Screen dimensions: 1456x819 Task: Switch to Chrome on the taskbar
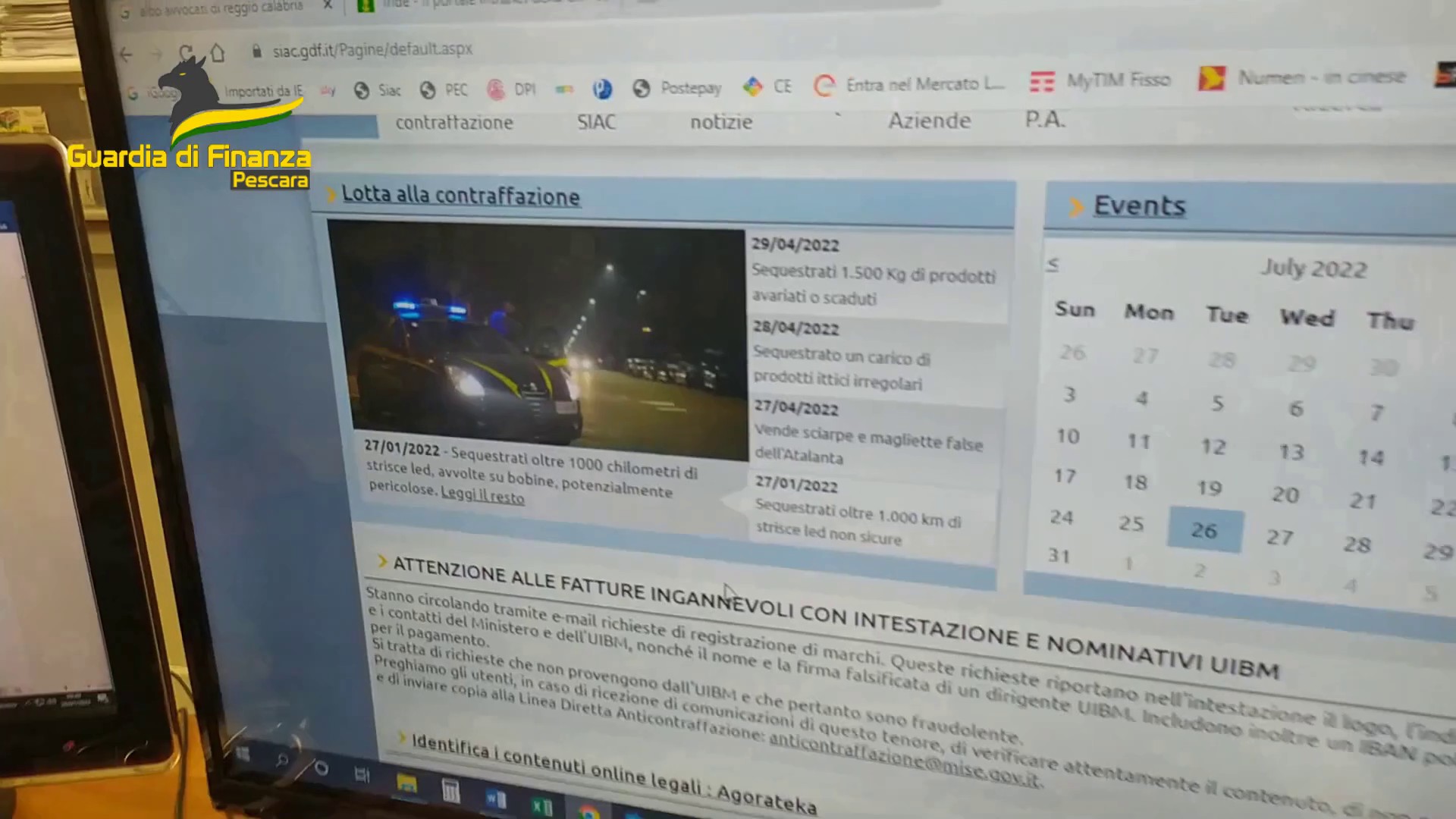[589, 812]
